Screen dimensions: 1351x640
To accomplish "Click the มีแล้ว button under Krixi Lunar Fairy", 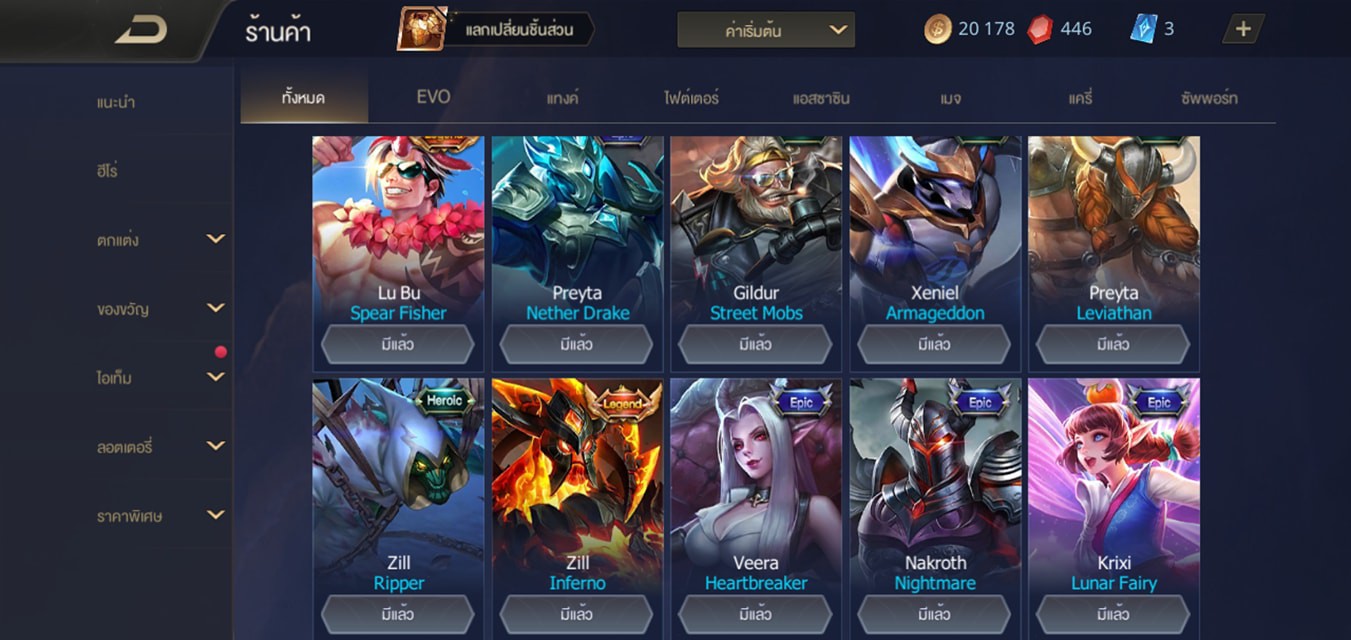I will point(1113,614).
